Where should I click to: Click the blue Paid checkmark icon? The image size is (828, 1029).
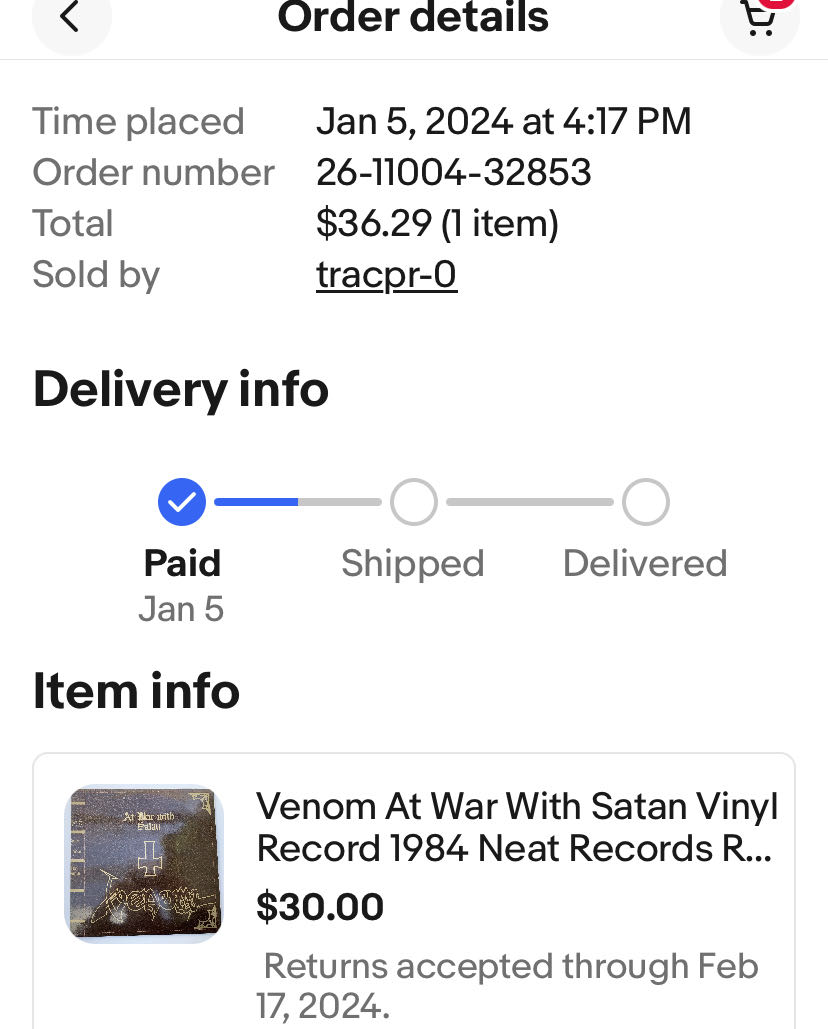pyautogui.click(x=182, y=502)
